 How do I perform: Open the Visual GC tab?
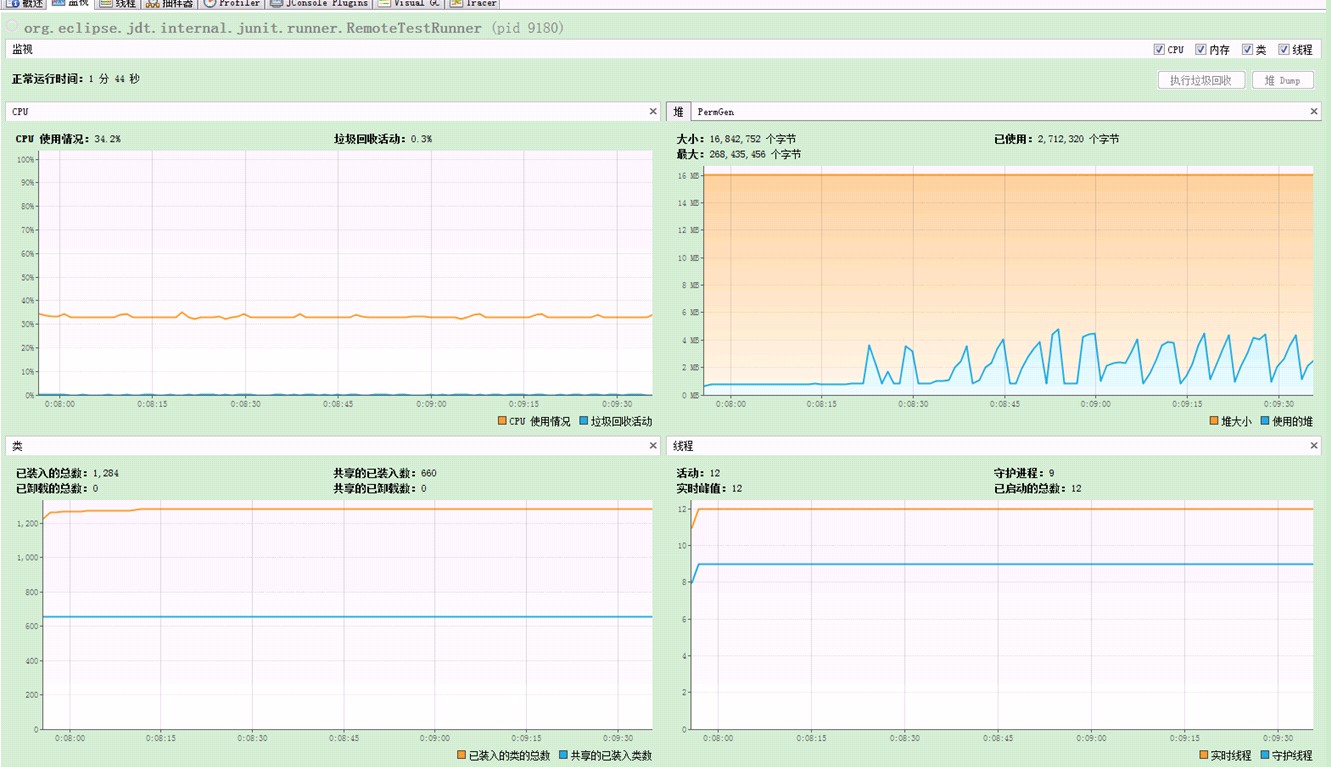coord(410,3)
